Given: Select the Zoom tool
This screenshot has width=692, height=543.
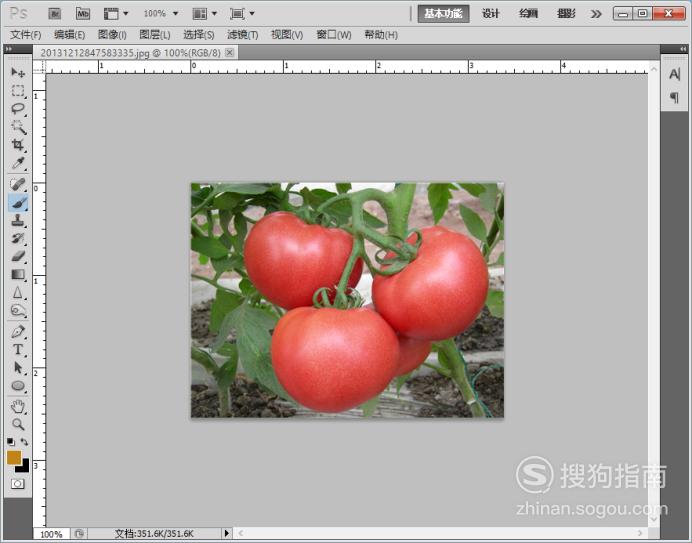Looking at the screenshot, I should (x=18, y=424).
